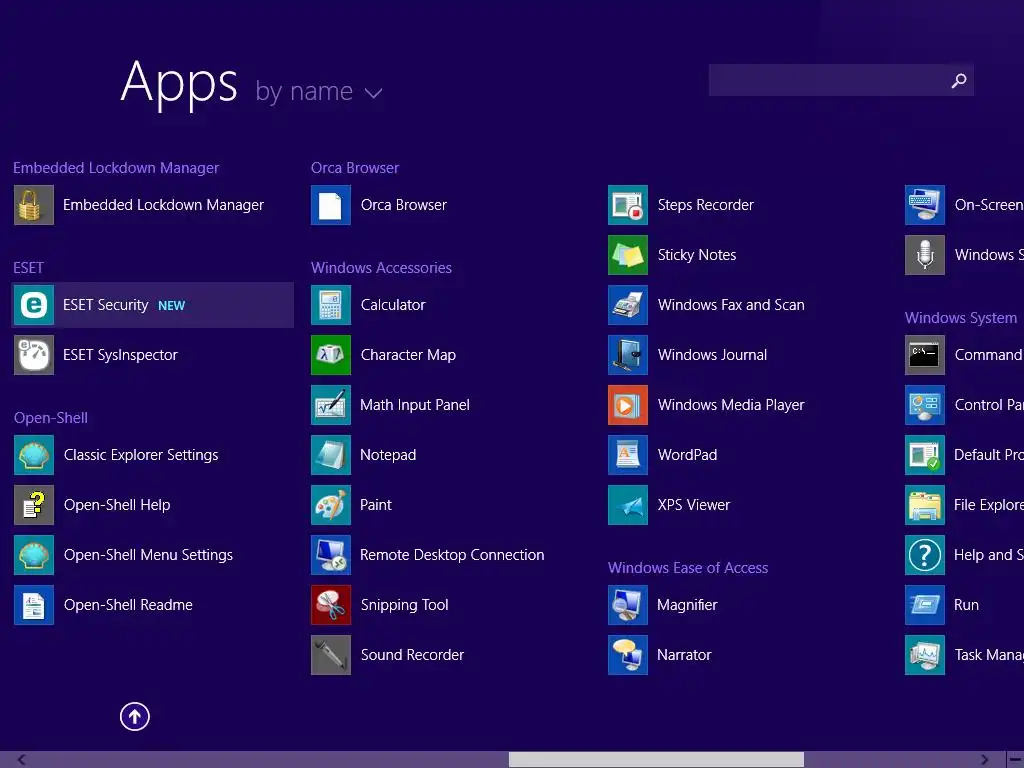
Task: Open the Open-Shell Help icon
Action: coord(34,505)
